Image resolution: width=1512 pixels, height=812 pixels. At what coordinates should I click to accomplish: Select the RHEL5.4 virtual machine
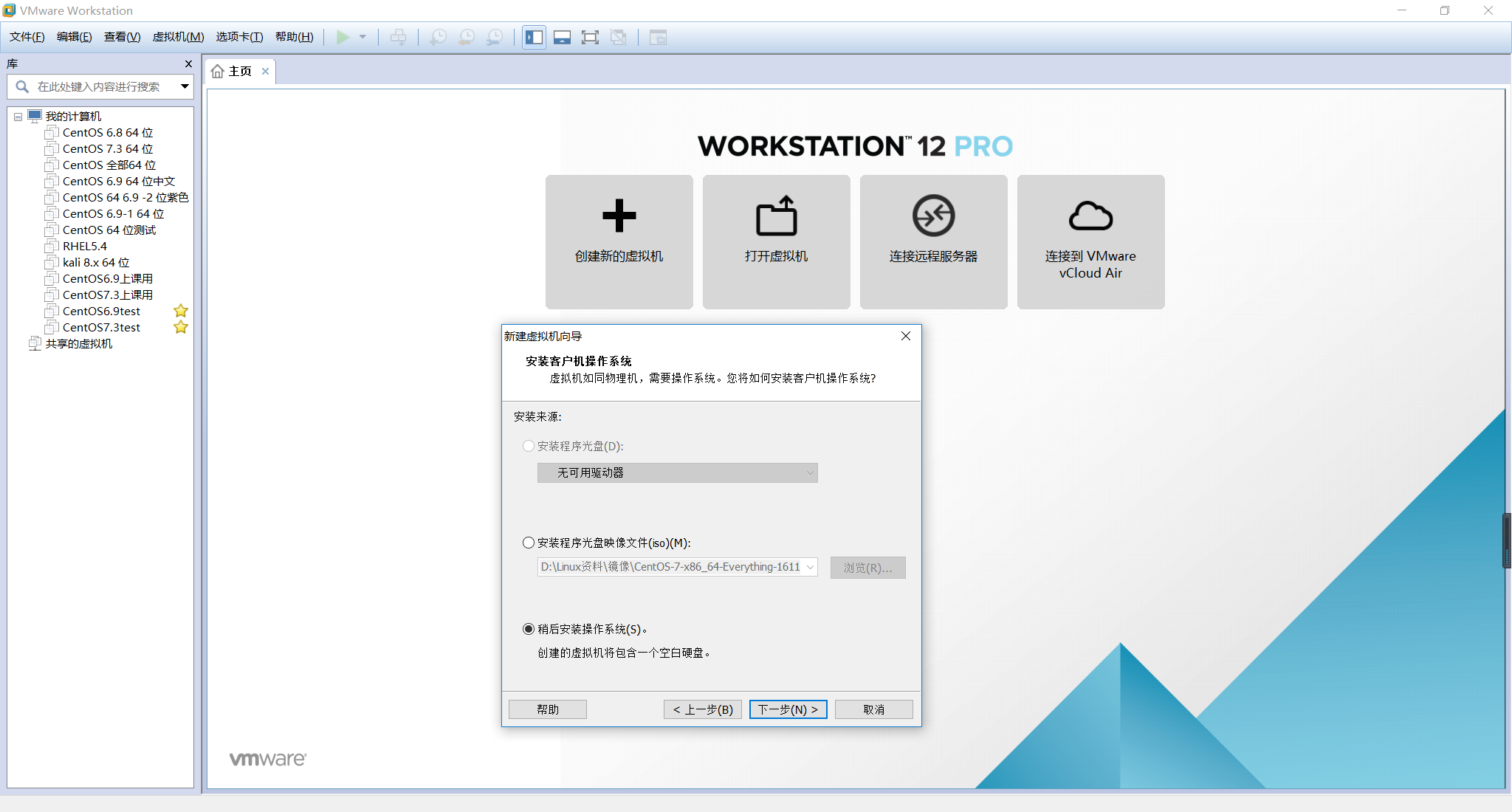[x=84, y=246]
